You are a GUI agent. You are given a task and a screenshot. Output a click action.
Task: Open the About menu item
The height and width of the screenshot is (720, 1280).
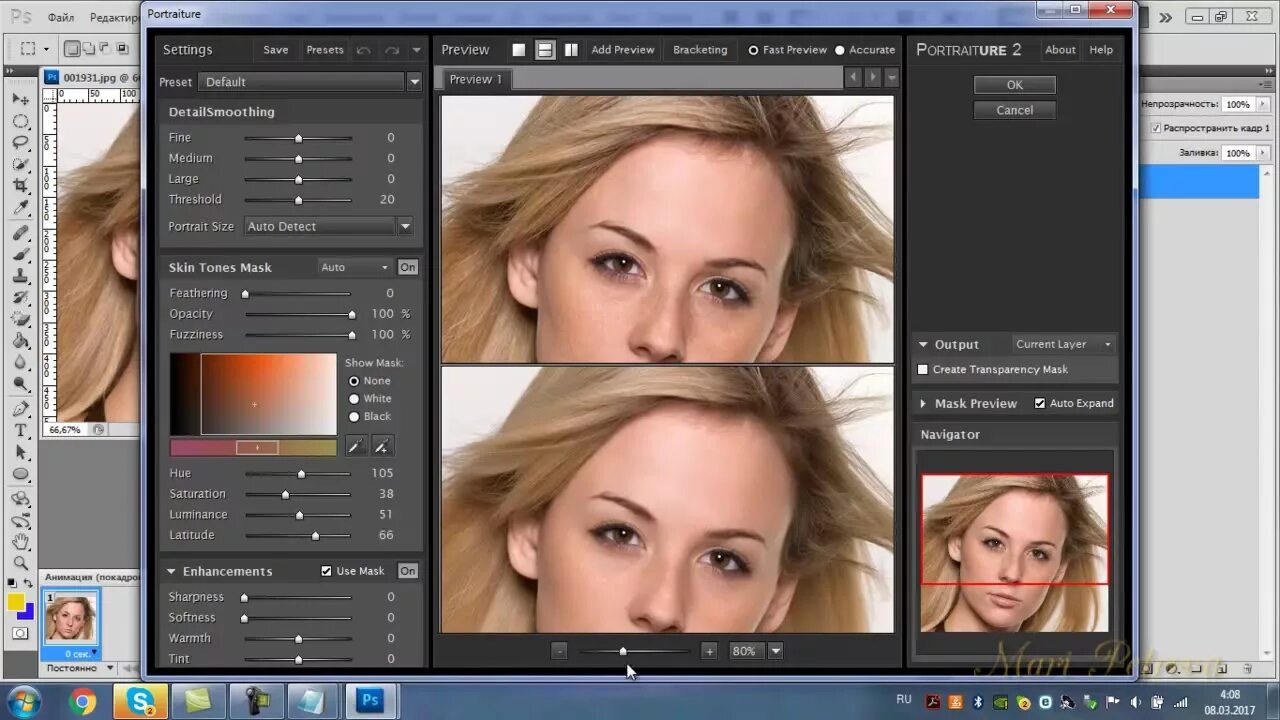point(1060,50)
